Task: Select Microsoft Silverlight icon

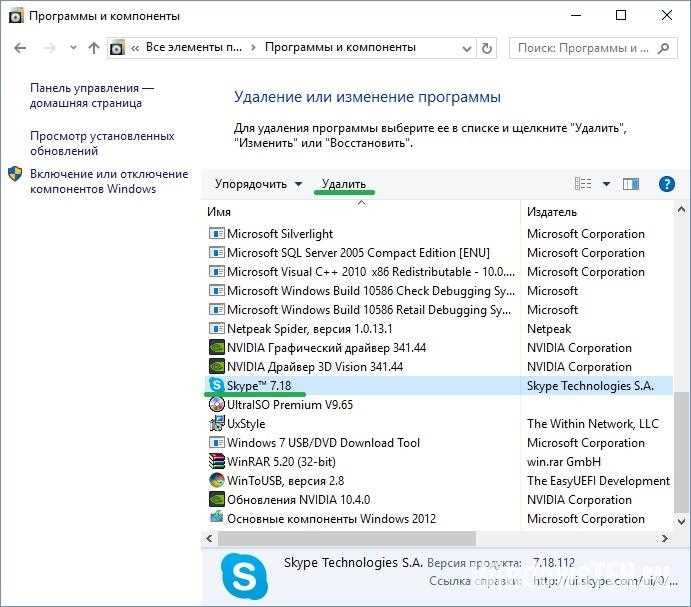Action: (216, 233)
